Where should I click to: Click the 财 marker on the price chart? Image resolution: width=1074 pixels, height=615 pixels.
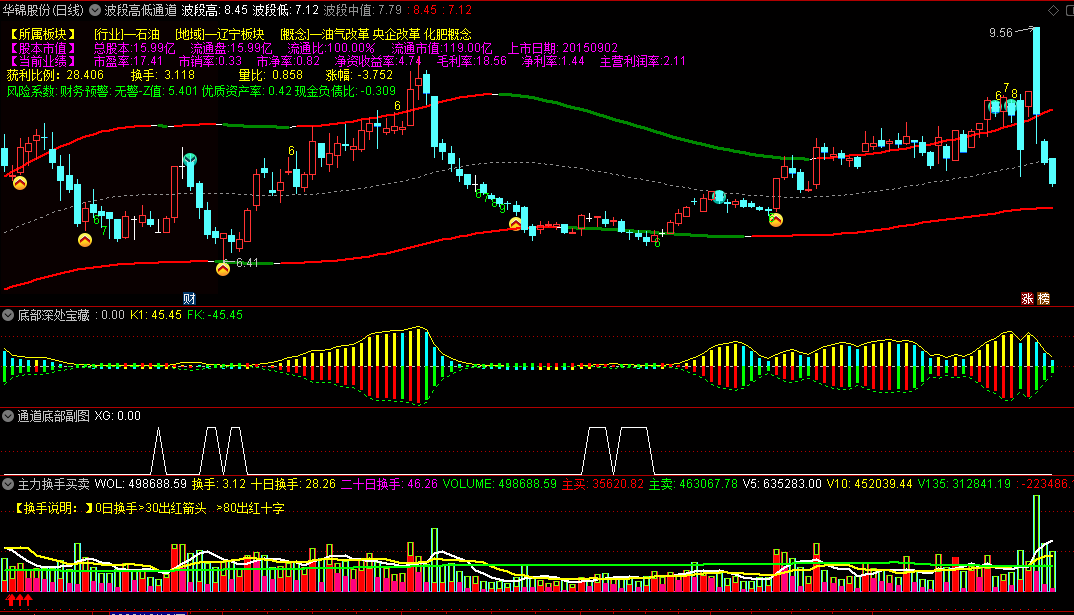coord(190,299)
